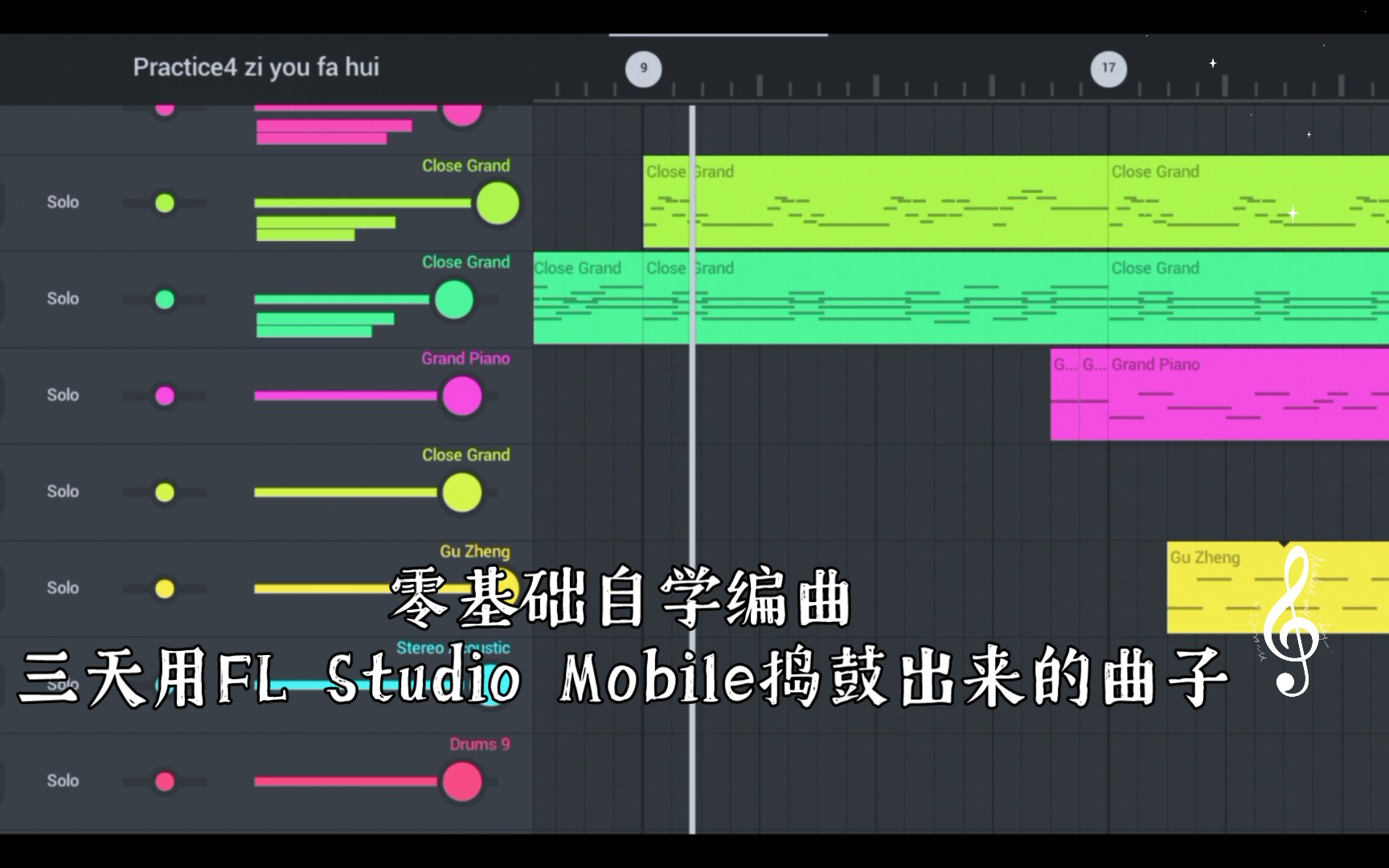Open the Practice4 zi you fa hui project title
The height and width of the screenshot is (868, 1389).
(256, 68)
